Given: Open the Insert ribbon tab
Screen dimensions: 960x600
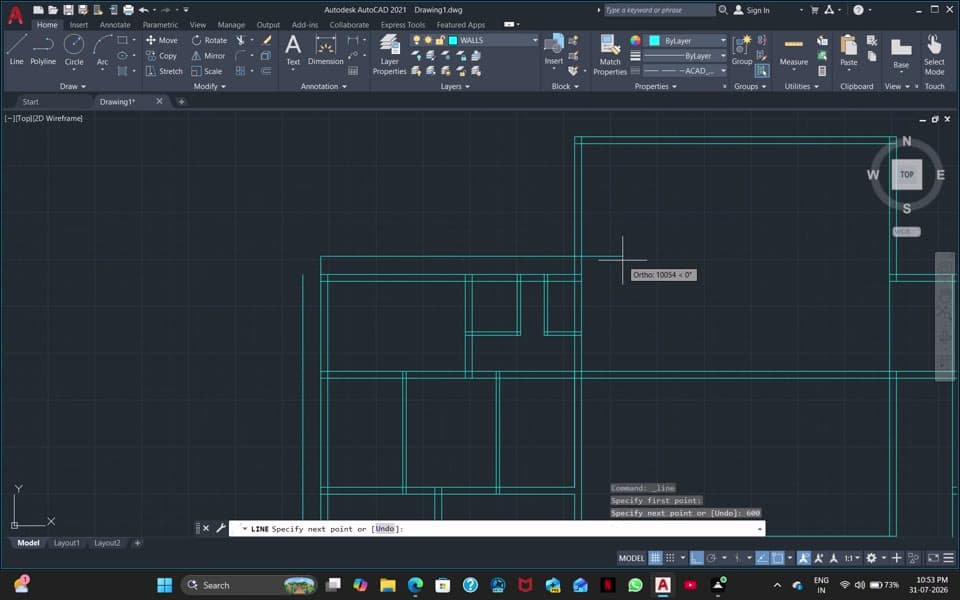Looking at the screenshot, I should pyautogui.click(x=78, y=24).
